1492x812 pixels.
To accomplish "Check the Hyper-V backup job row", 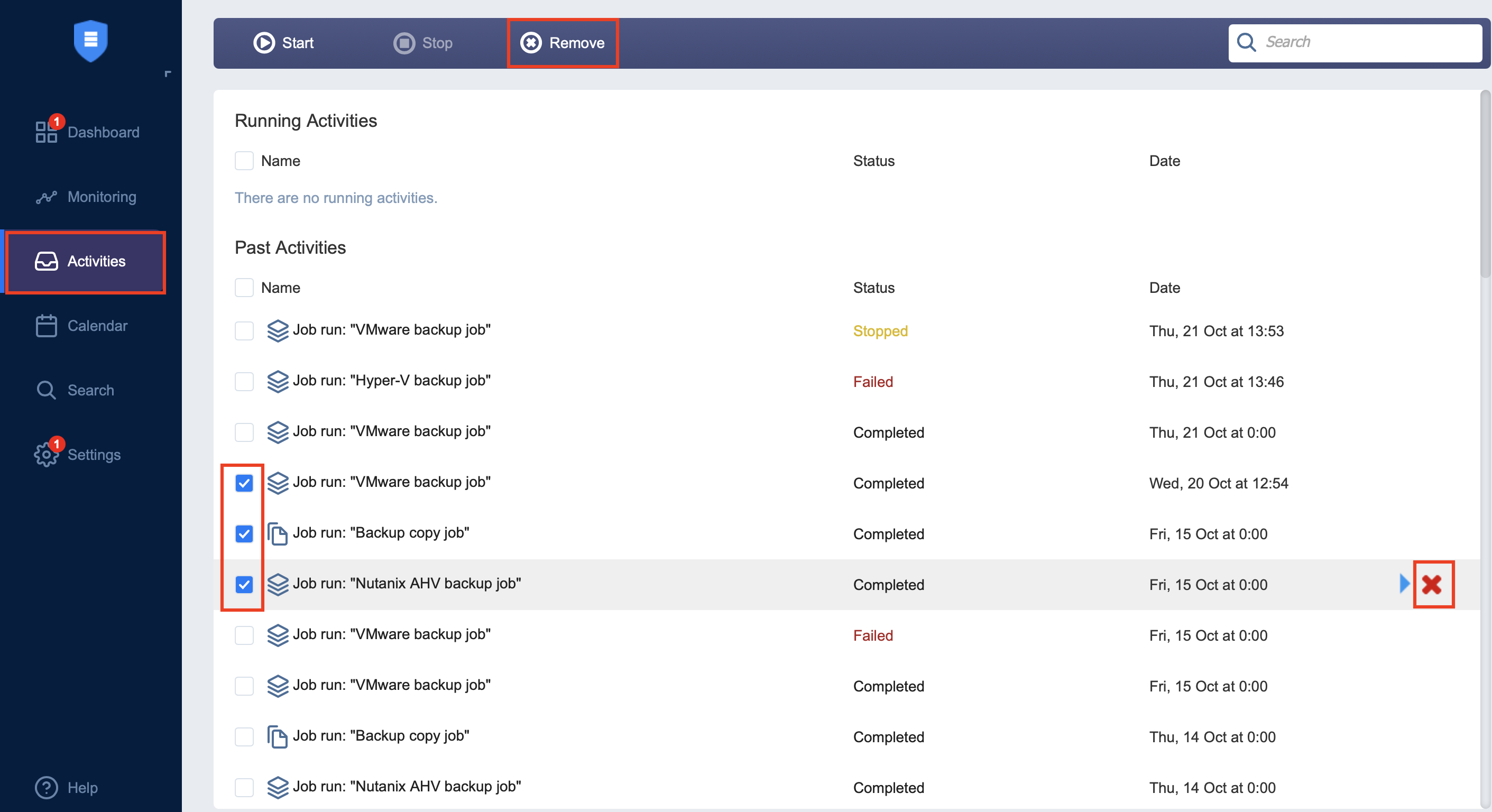I will [244, 382].
